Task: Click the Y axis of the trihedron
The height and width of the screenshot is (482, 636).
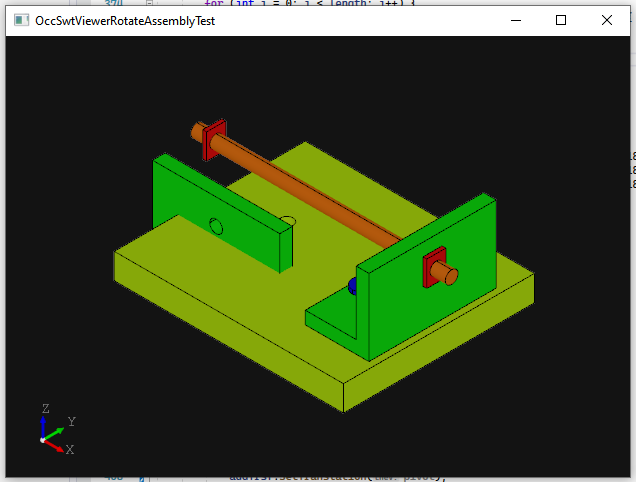Action: [x=54, y=434]
